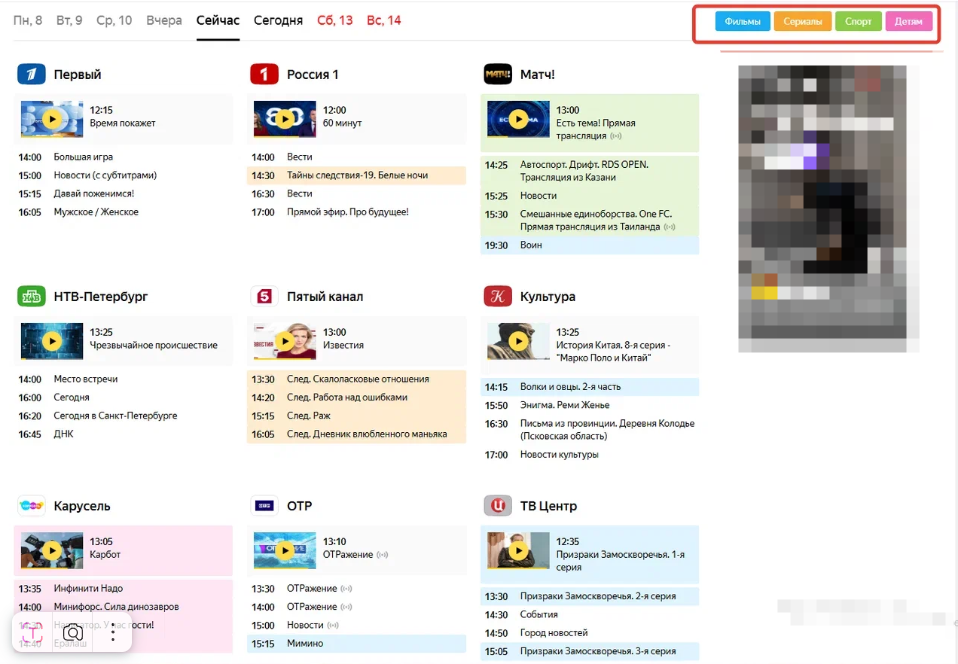
Task: Open След. Дневник влюбленного маньяка listing
Action: click(357, 434)
